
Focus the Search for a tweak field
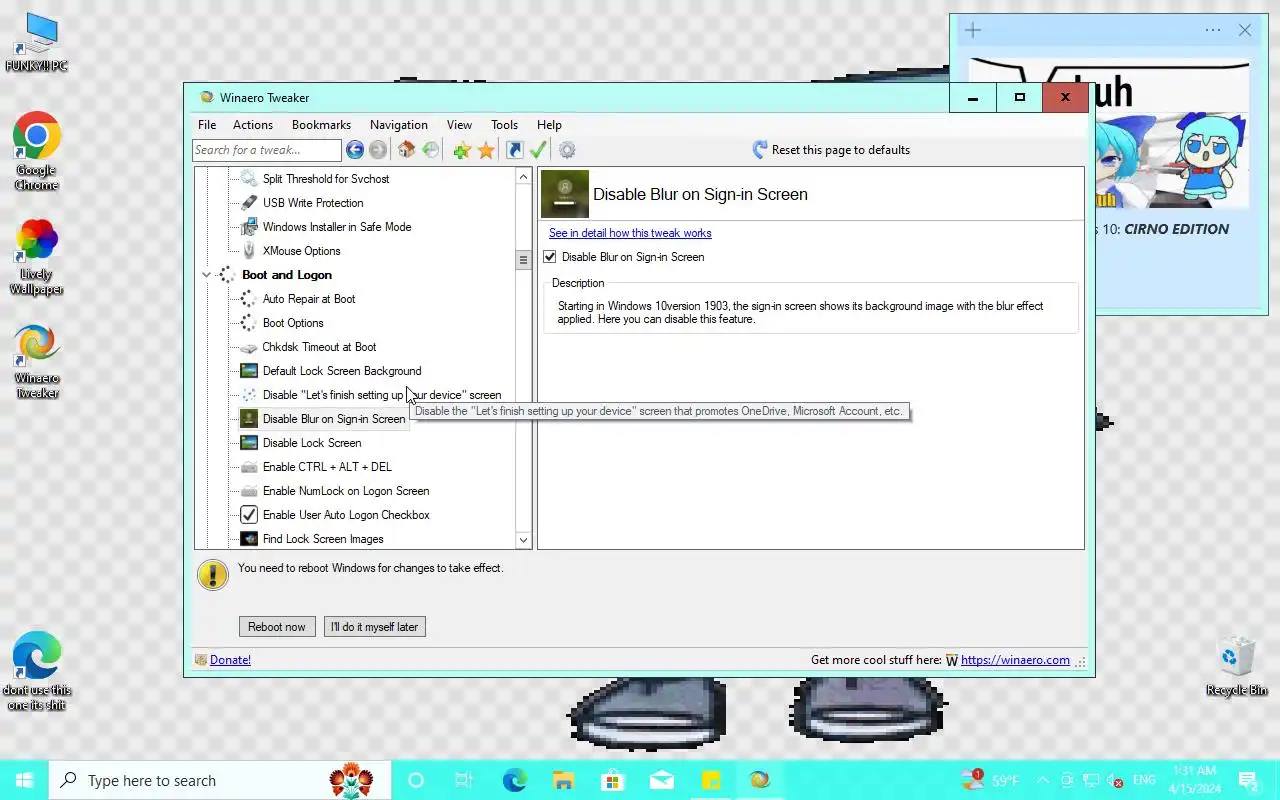click(x=267, y=150)
